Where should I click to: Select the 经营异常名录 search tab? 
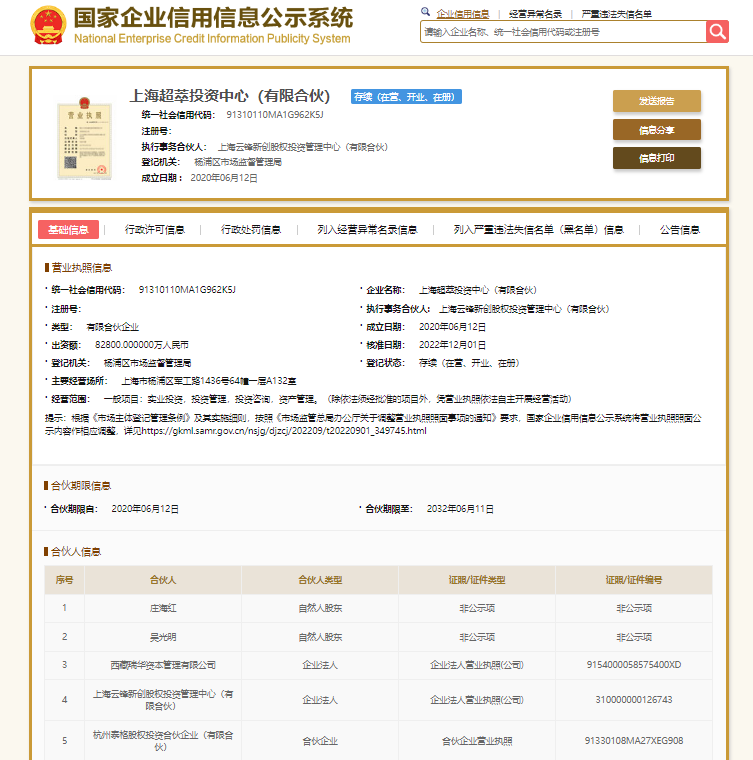pyautogui.click(x=535, y=14)
